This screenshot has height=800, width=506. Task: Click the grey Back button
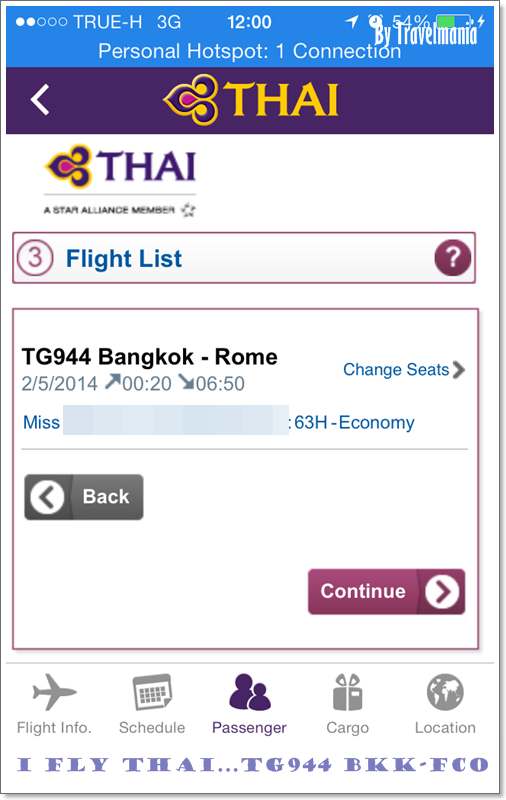(x=84, y=497)
